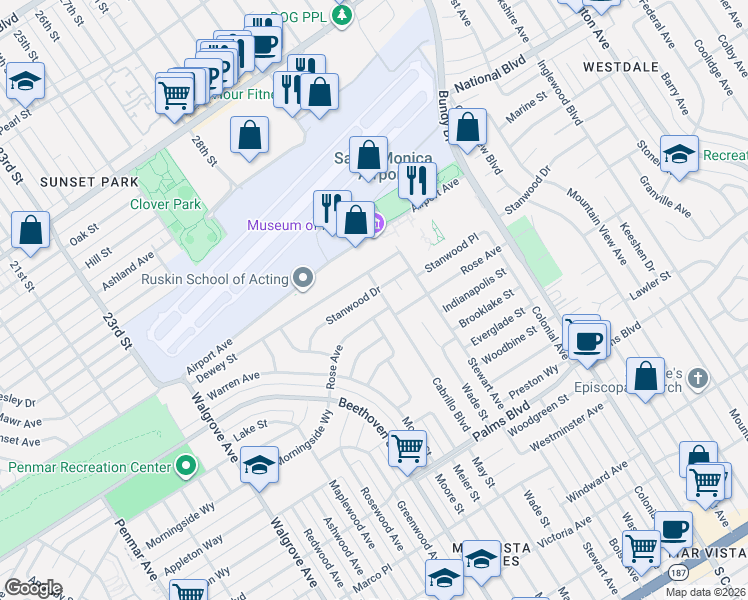
Task: Click the Ashland Ave label
Action: [x=128, y=271]
